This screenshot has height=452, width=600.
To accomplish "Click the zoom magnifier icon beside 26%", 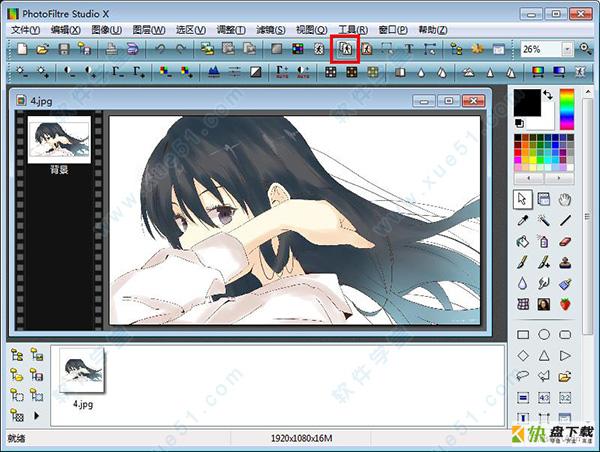I will pos(585,49).
